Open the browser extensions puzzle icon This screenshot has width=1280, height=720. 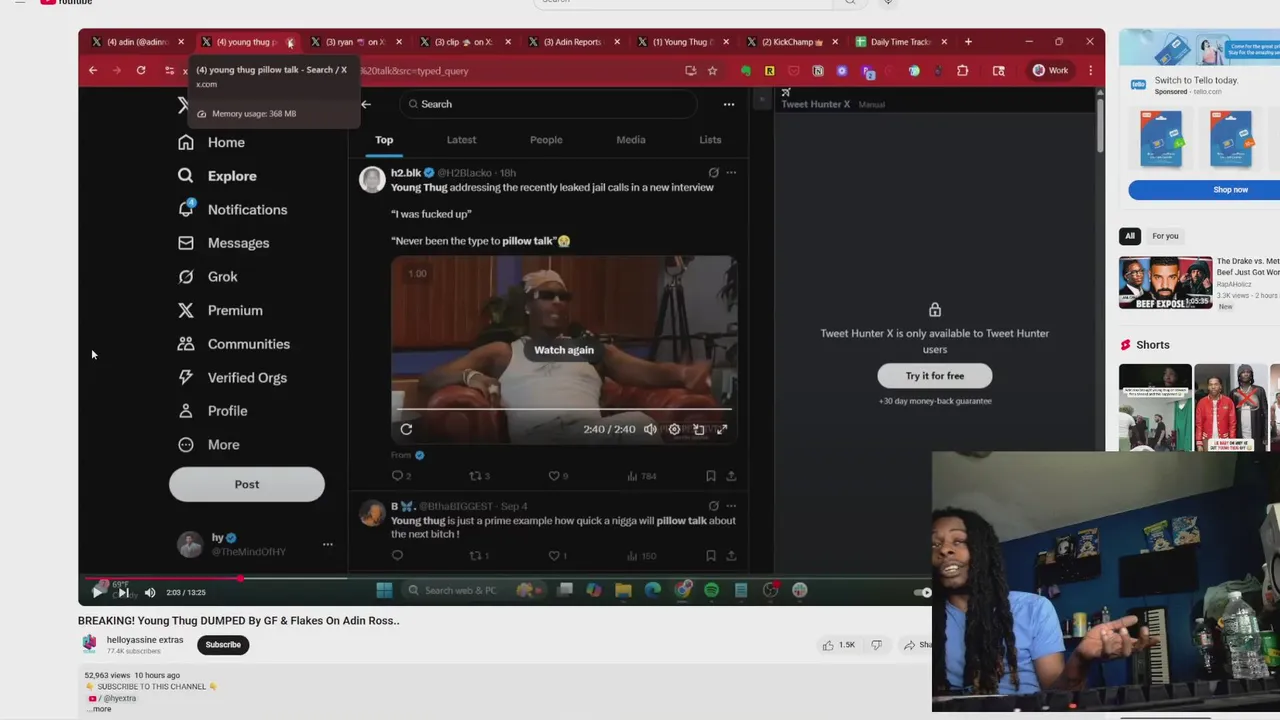[963, 71]
